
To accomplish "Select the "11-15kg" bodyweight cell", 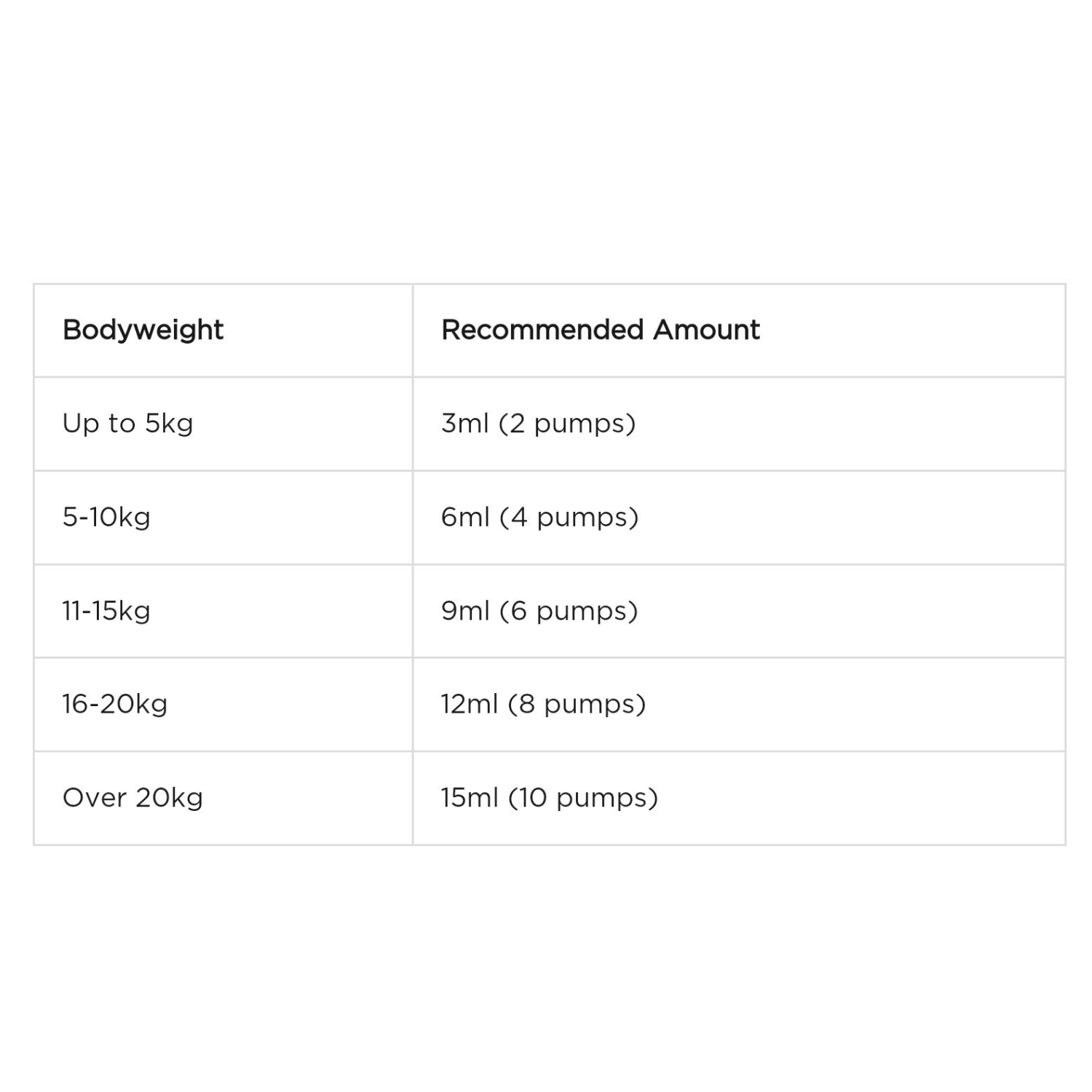I will [106, 610].
